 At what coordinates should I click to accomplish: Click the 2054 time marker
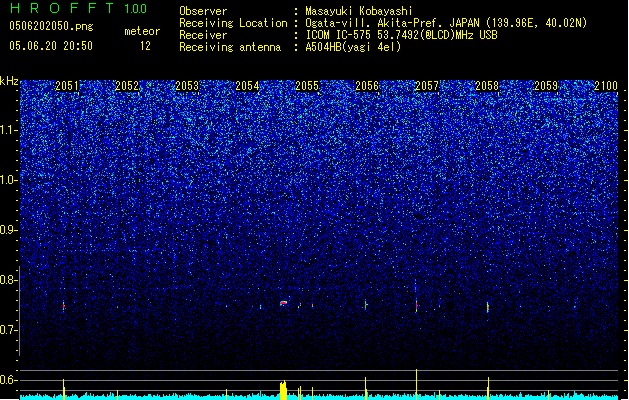point(247,86)
